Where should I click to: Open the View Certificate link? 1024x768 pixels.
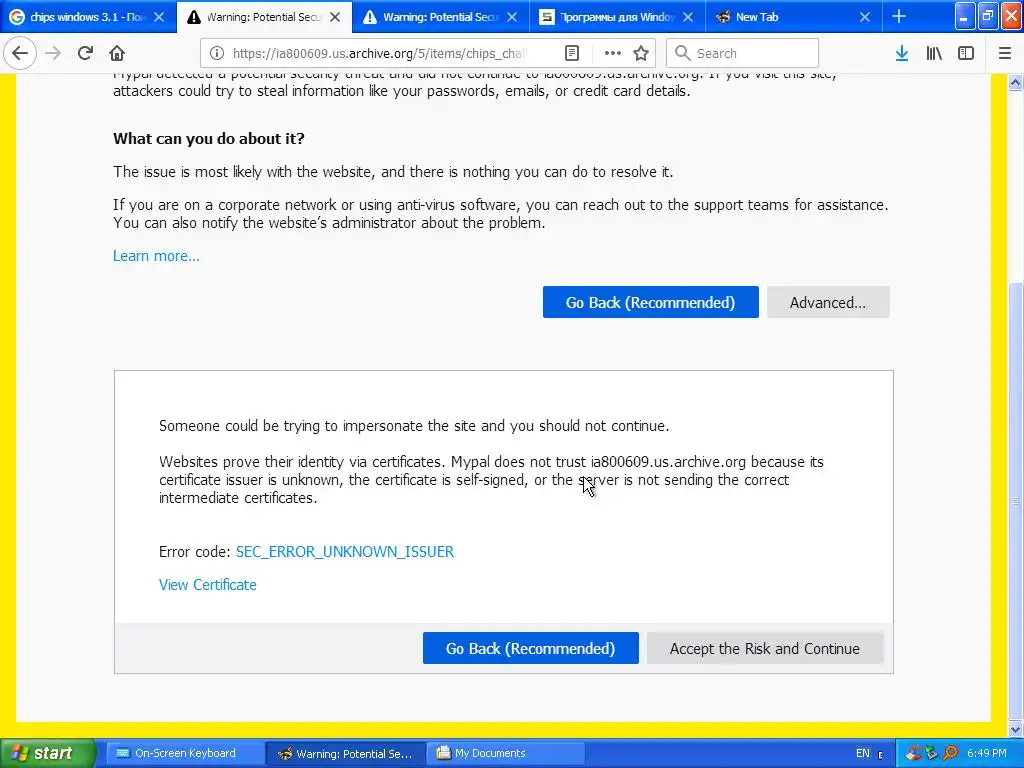[x=208, y=584]
